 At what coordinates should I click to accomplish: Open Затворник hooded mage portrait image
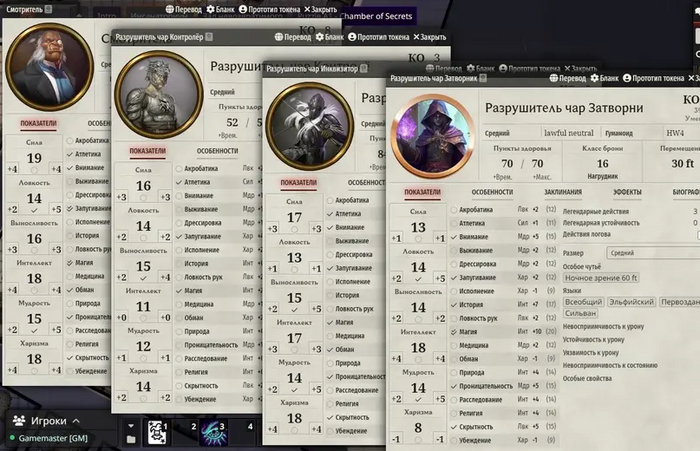click(433, 136)
